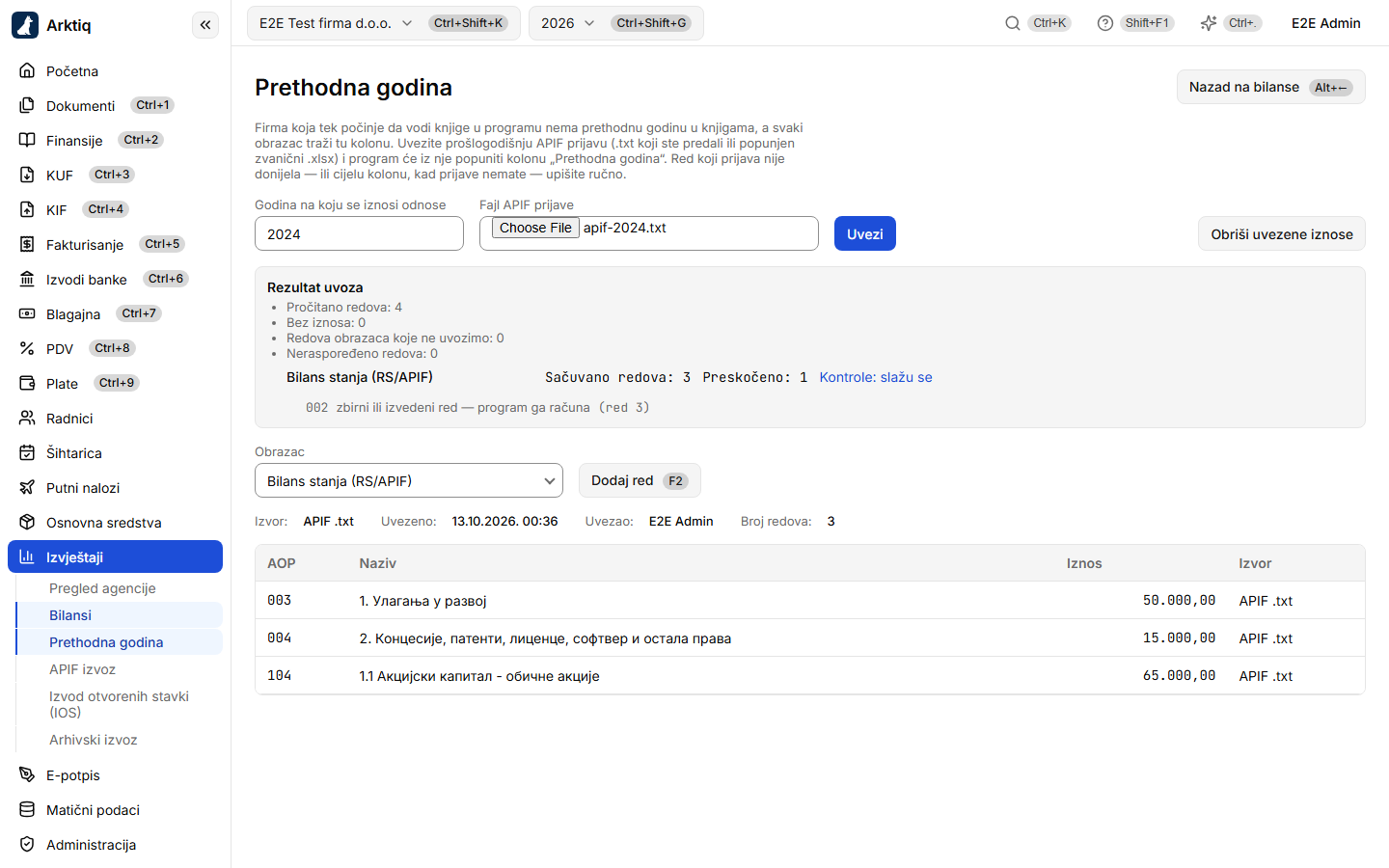Open help question mark icon
Image resolution: width=1389 pixels, height=868 pixels.
point(1105,23)
